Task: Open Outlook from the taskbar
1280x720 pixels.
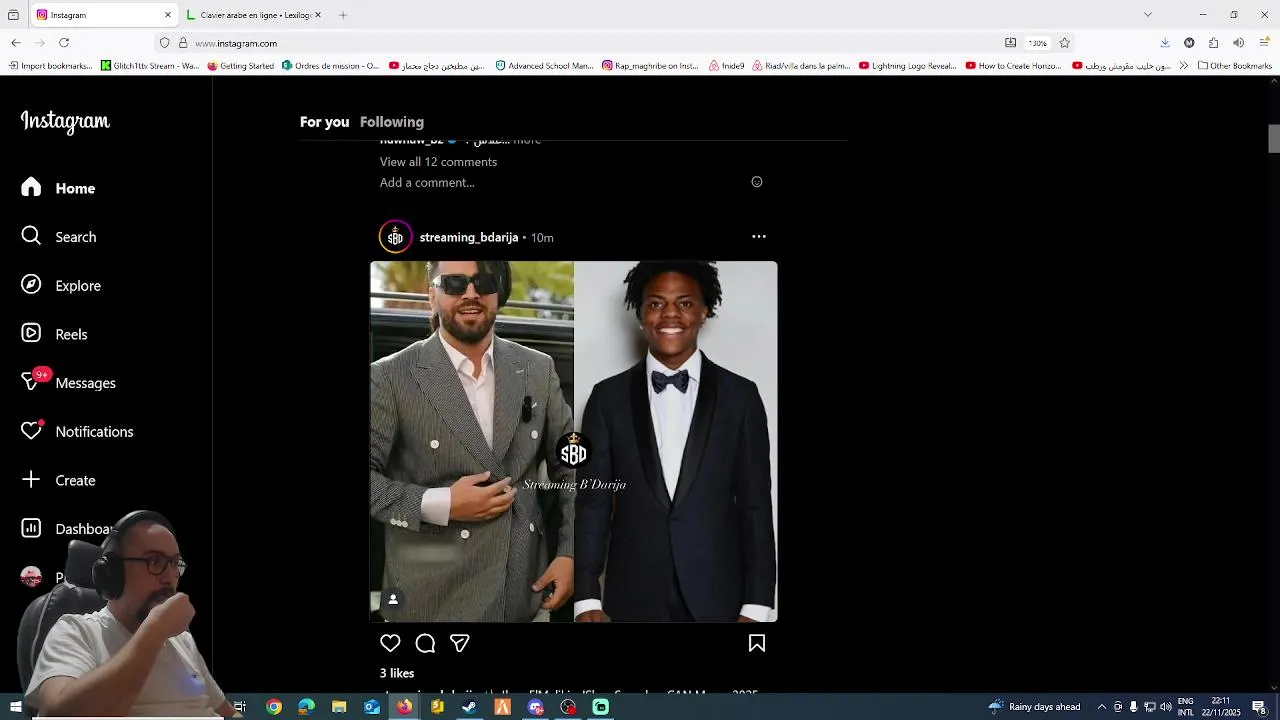Action: point(371,707)
